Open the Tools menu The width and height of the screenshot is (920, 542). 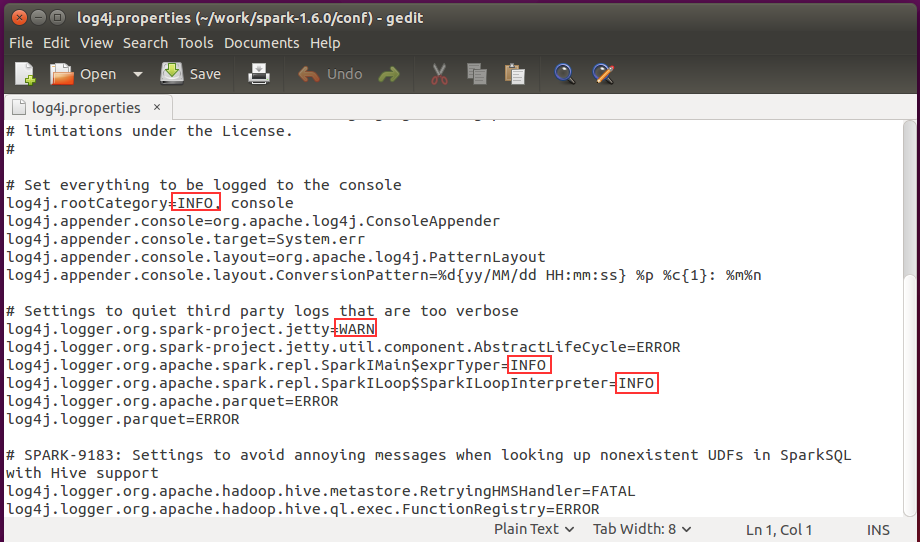195,43
